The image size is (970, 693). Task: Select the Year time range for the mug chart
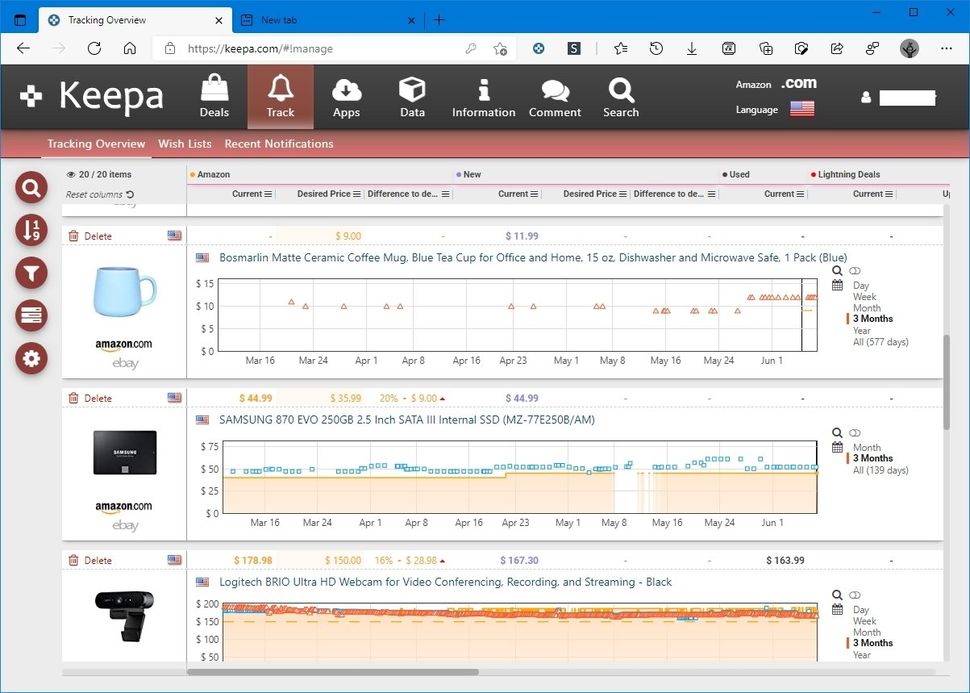[860, 330]
